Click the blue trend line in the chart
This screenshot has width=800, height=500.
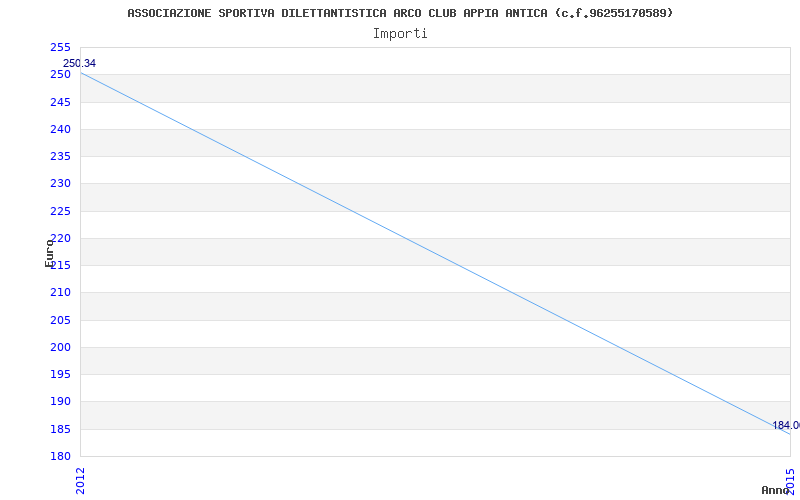click(435, 253)
